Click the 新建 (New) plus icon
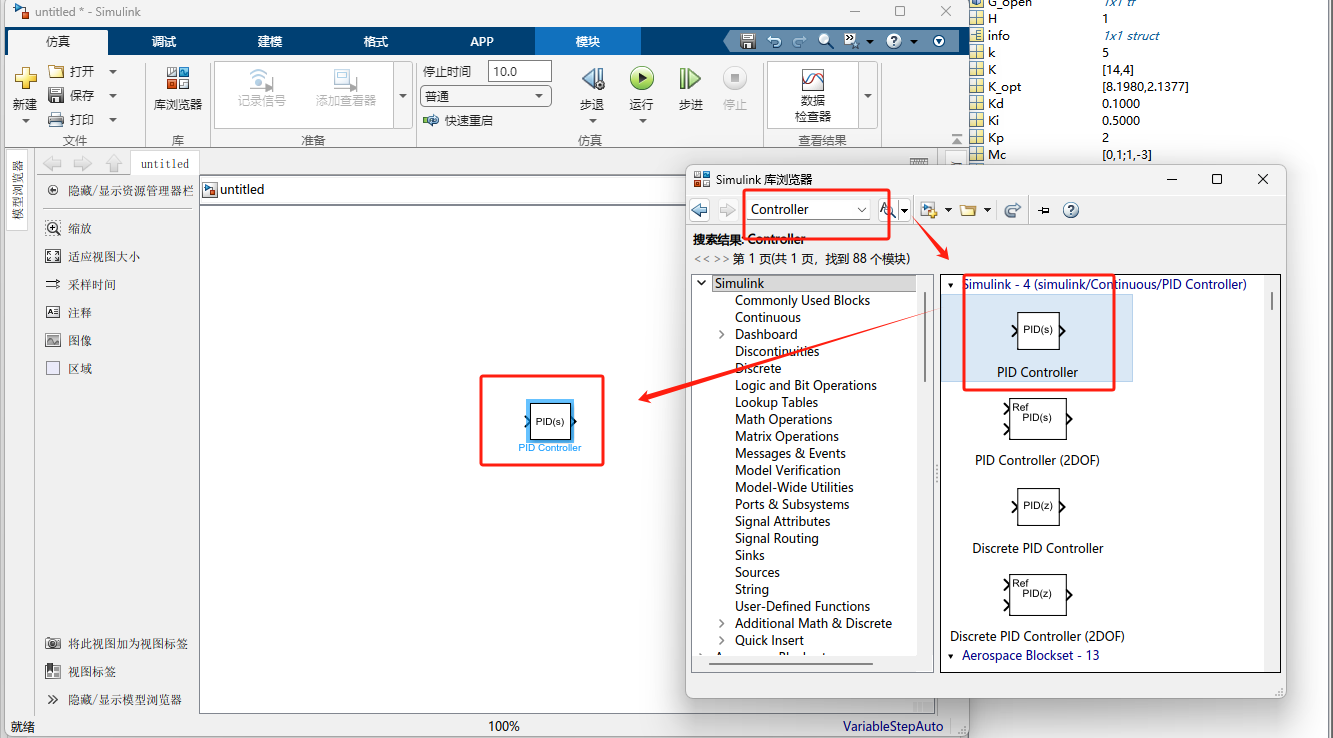 pyautogui.click(x=25, y=78)
